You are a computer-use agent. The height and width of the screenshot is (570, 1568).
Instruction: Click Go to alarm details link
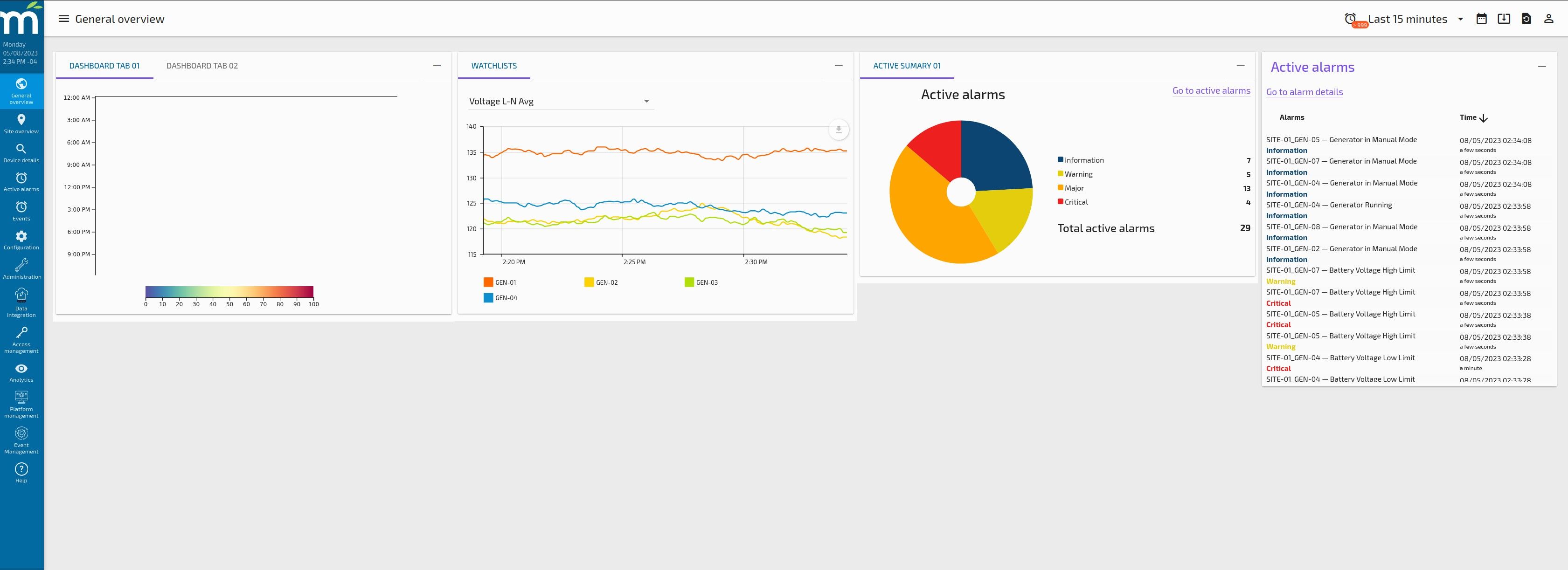(x=1304, y=92)
